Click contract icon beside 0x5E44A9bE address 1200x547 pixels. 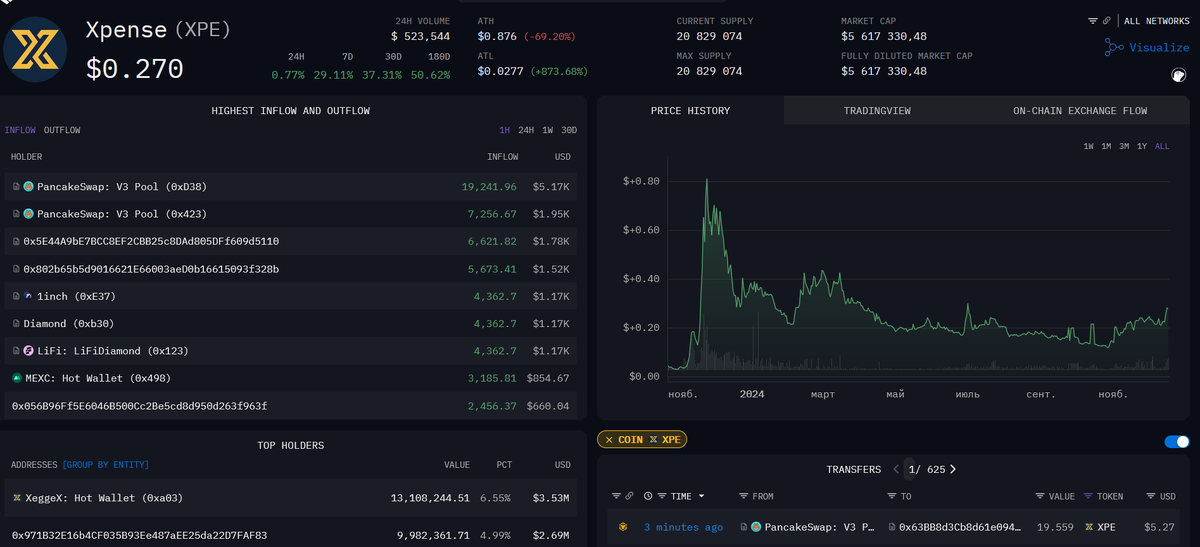(x=15, y=242)
